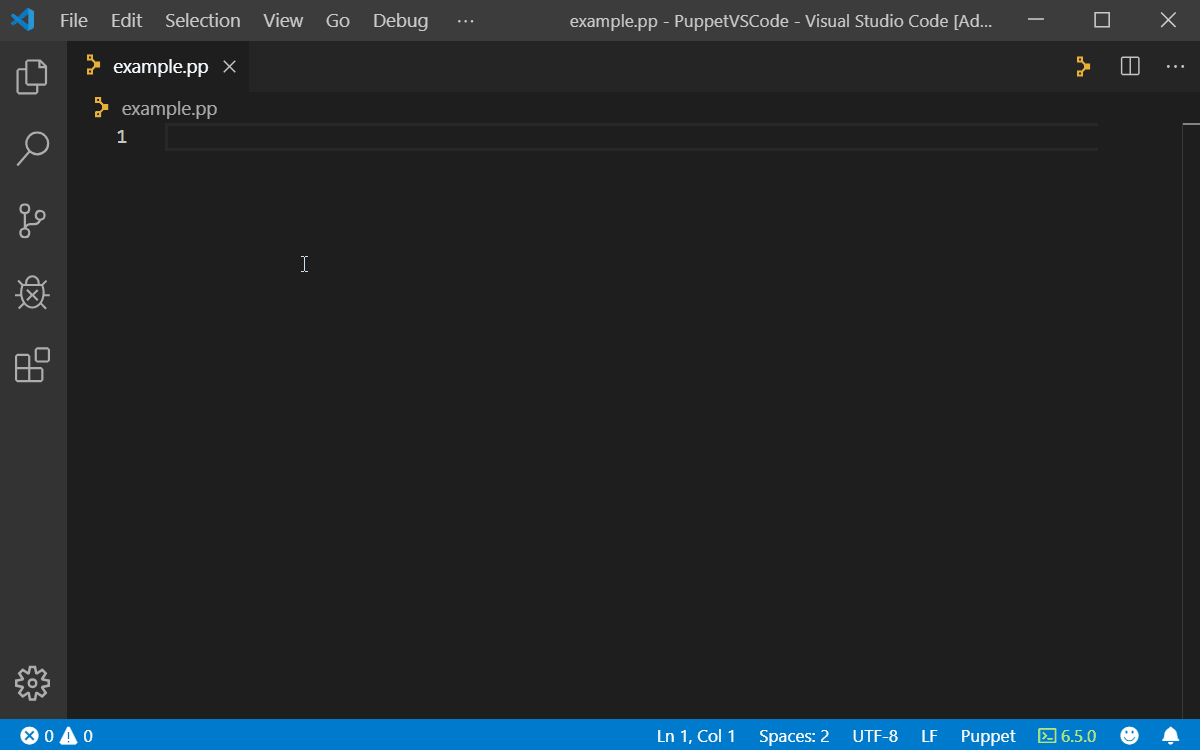Open the menu bar overflow ellipsis
This screenshot has width=1200, height=750.
tap(465, 20)
